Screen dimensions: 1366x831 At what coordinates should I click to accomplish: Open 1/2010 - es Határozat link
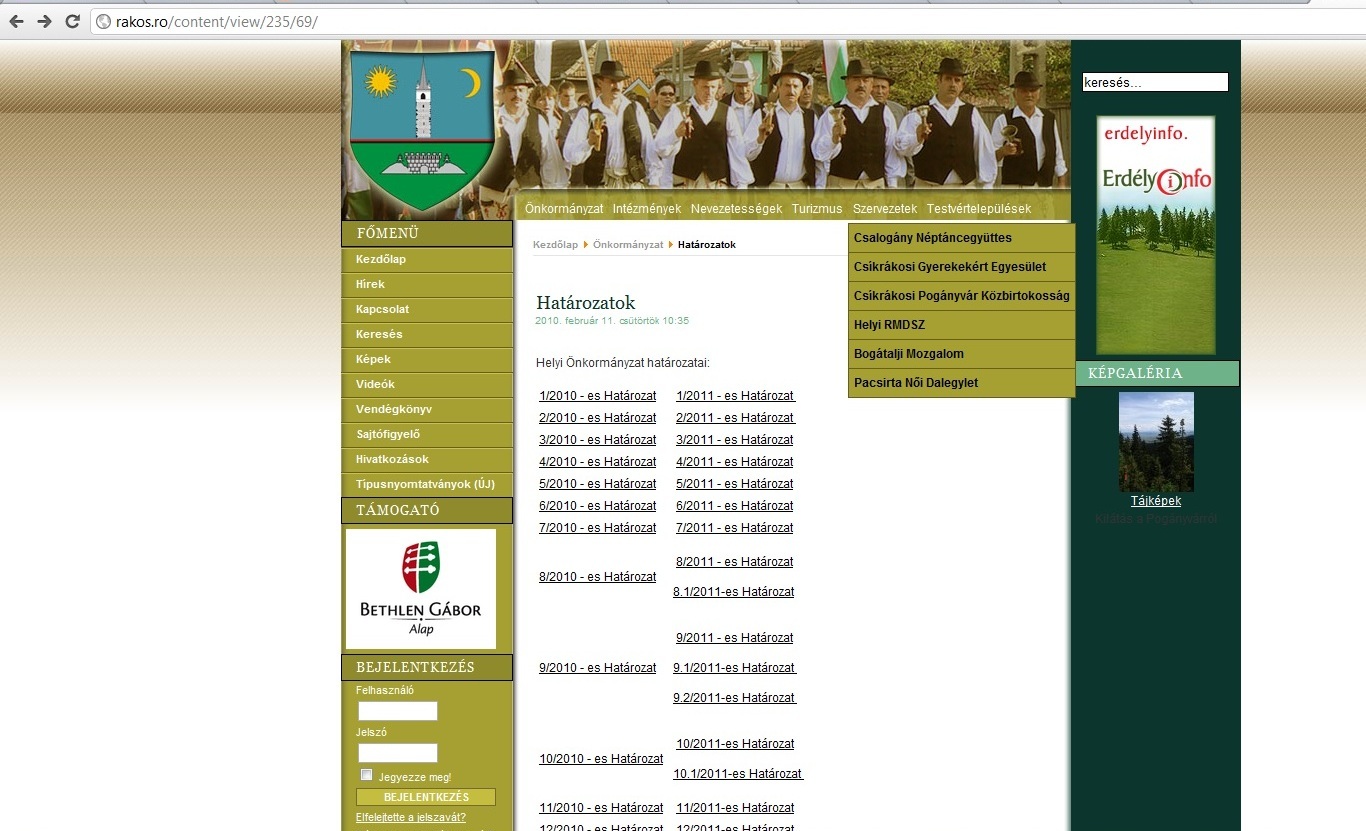coord(598,396)
